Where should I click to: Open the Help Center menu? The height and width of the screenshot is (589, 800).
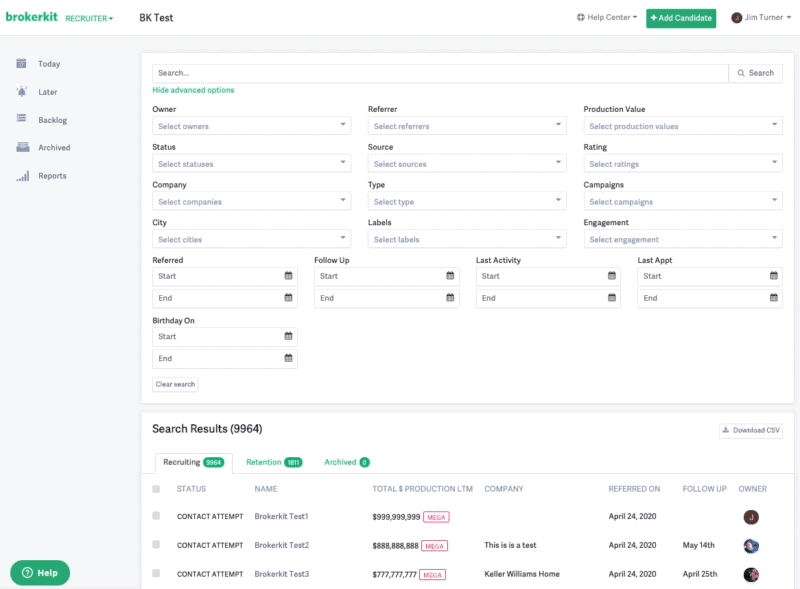(x=607, y=17)
